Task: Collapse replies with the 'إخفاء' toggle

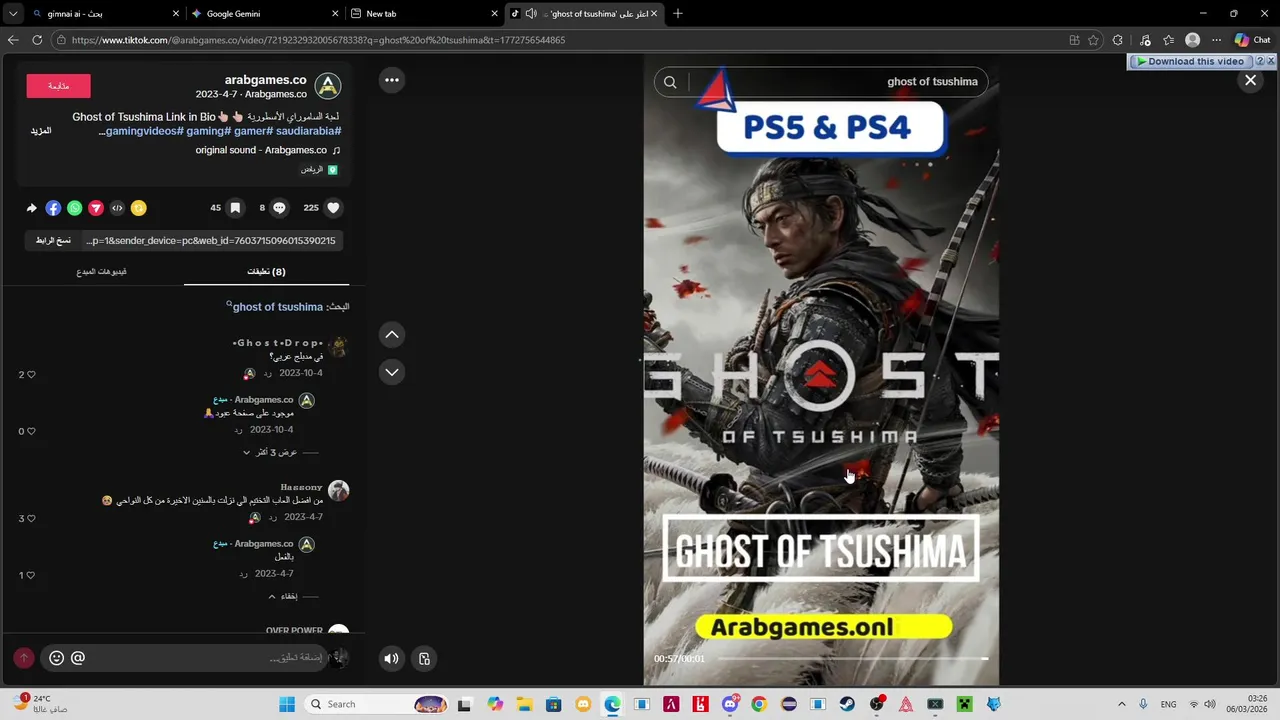Action: click(283, 596)
